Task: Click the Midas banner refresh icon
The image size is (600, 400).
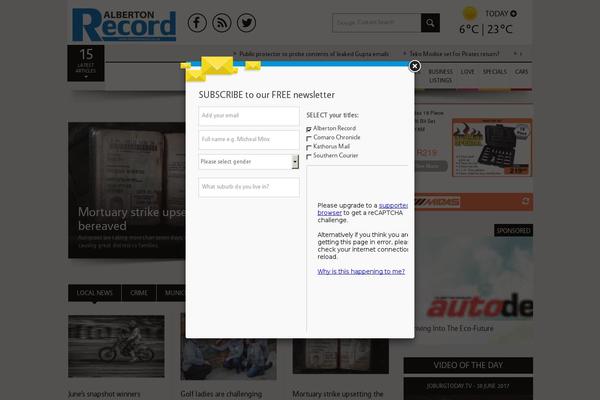Action: coord(525,201)
